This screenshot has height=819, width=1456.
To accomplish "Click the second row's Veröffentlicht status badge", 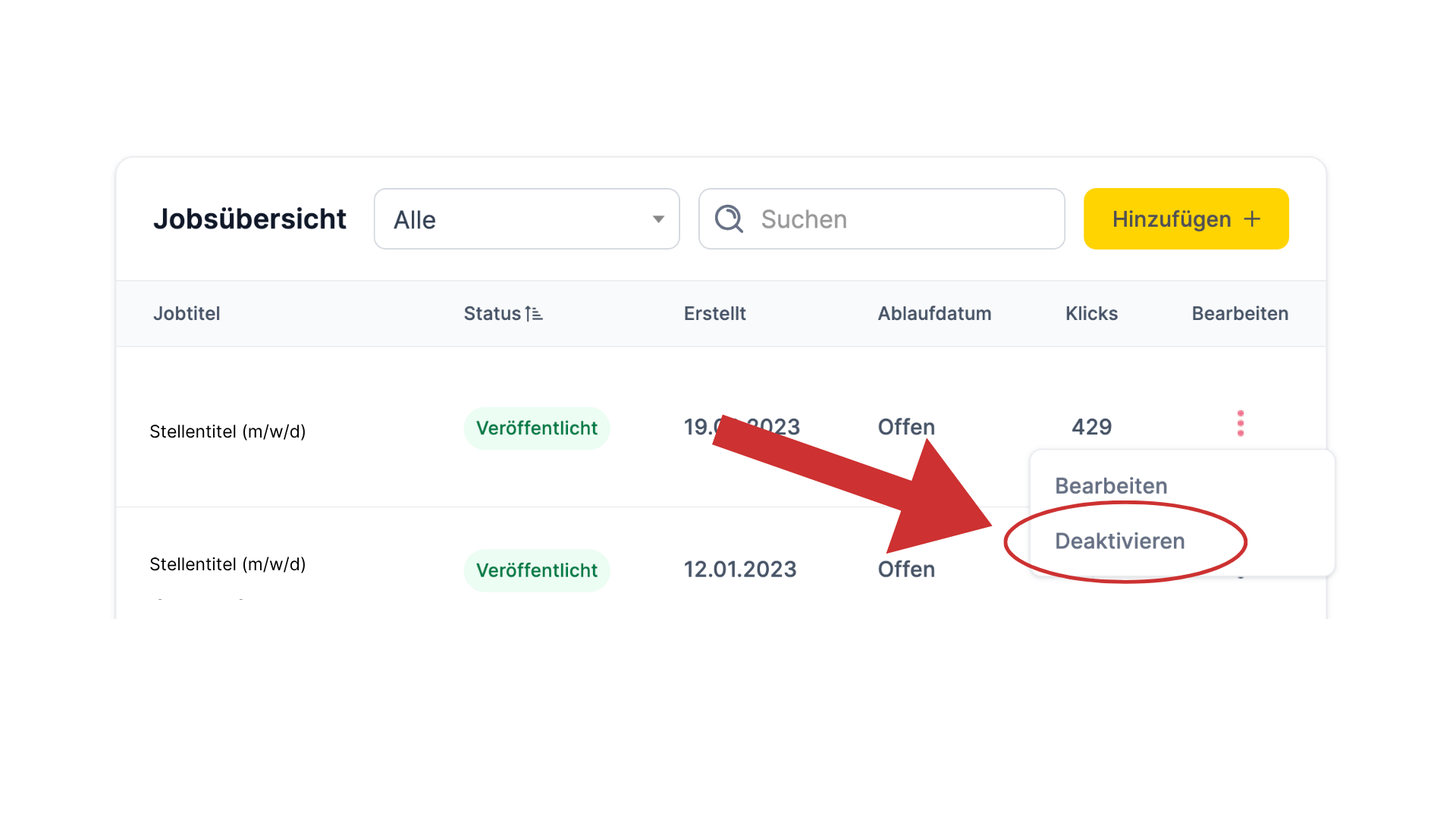I will click(x=537, y=570).
